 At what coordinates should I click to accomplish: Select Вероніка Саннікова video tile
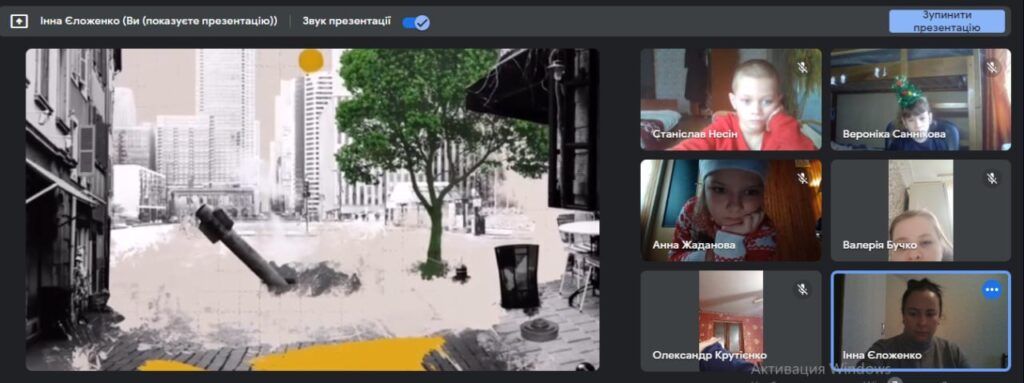point(920,99)
